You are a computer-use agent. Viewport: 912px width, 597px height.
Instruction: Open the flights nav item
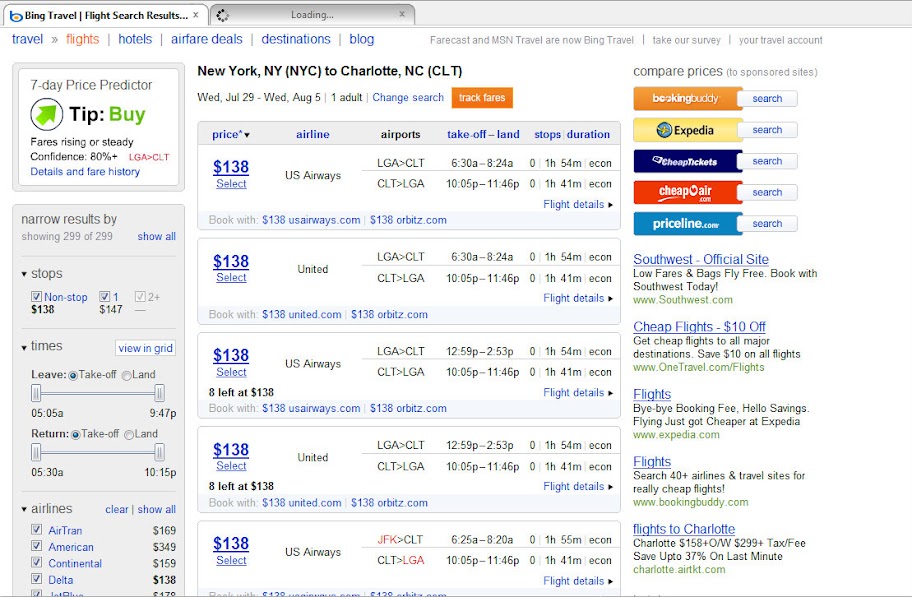pyautogui.click(x=83, y=39)
